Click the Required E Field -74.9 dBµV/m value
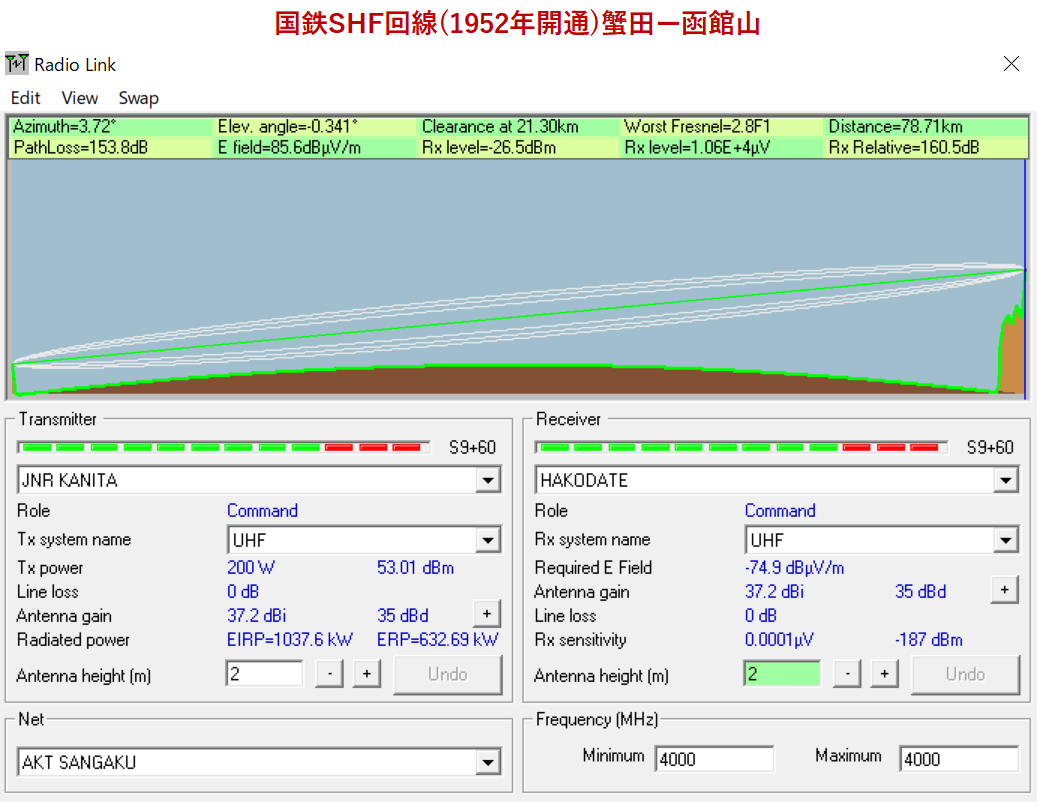 point(794,567)
